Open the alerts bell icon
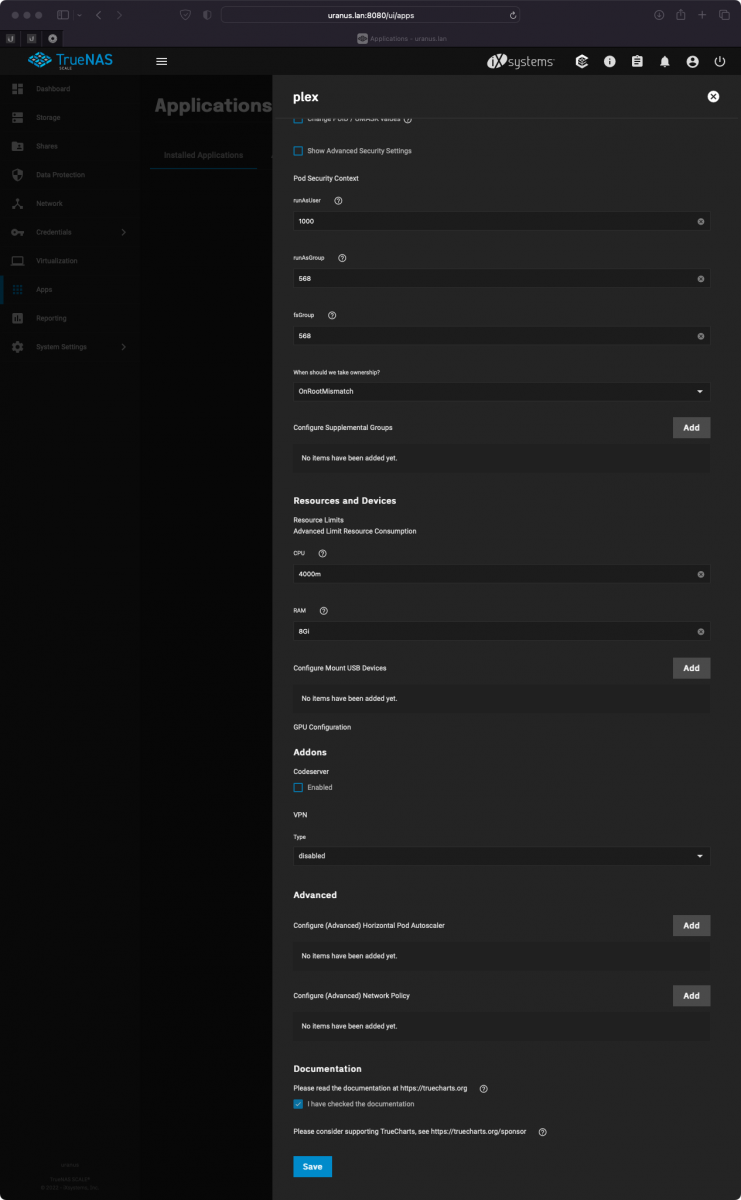The height and width of the screenshot is (1200, 741). click(665, 61)
